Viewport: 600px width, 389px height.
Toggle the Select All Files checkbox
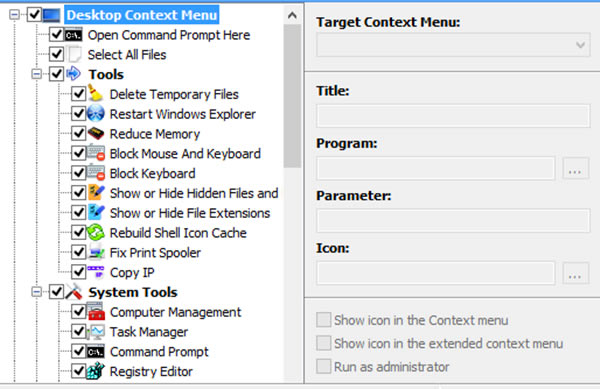(x=57, y=54)
